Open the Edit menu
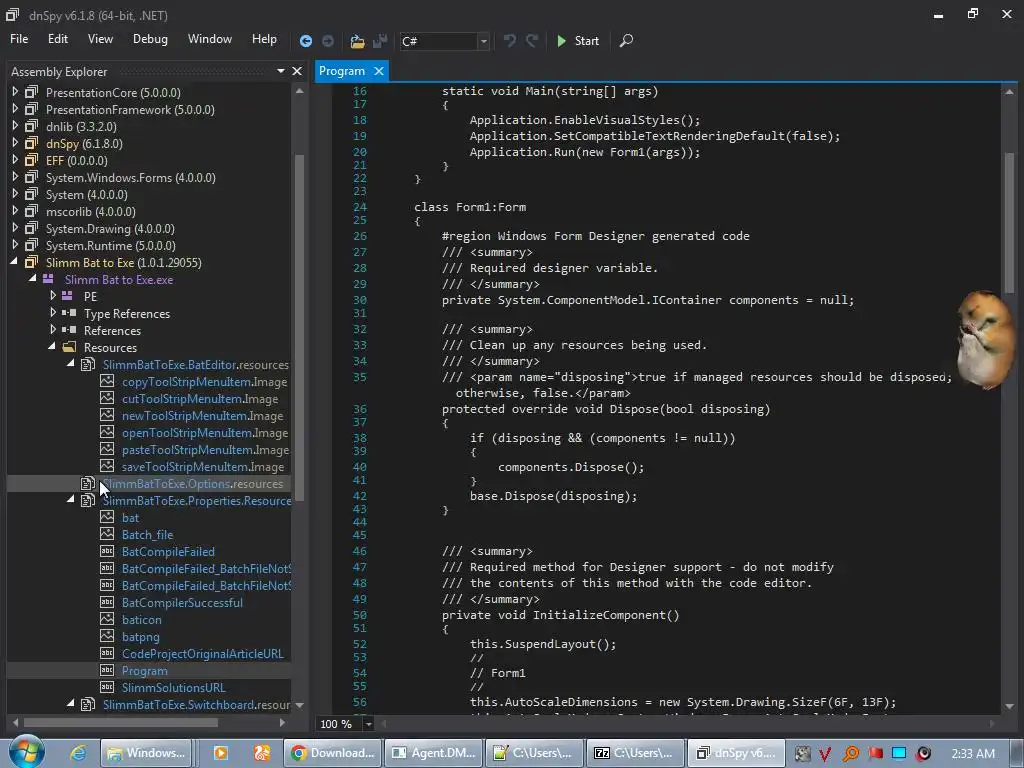1024x768 pixels. [x=57, y=39]
